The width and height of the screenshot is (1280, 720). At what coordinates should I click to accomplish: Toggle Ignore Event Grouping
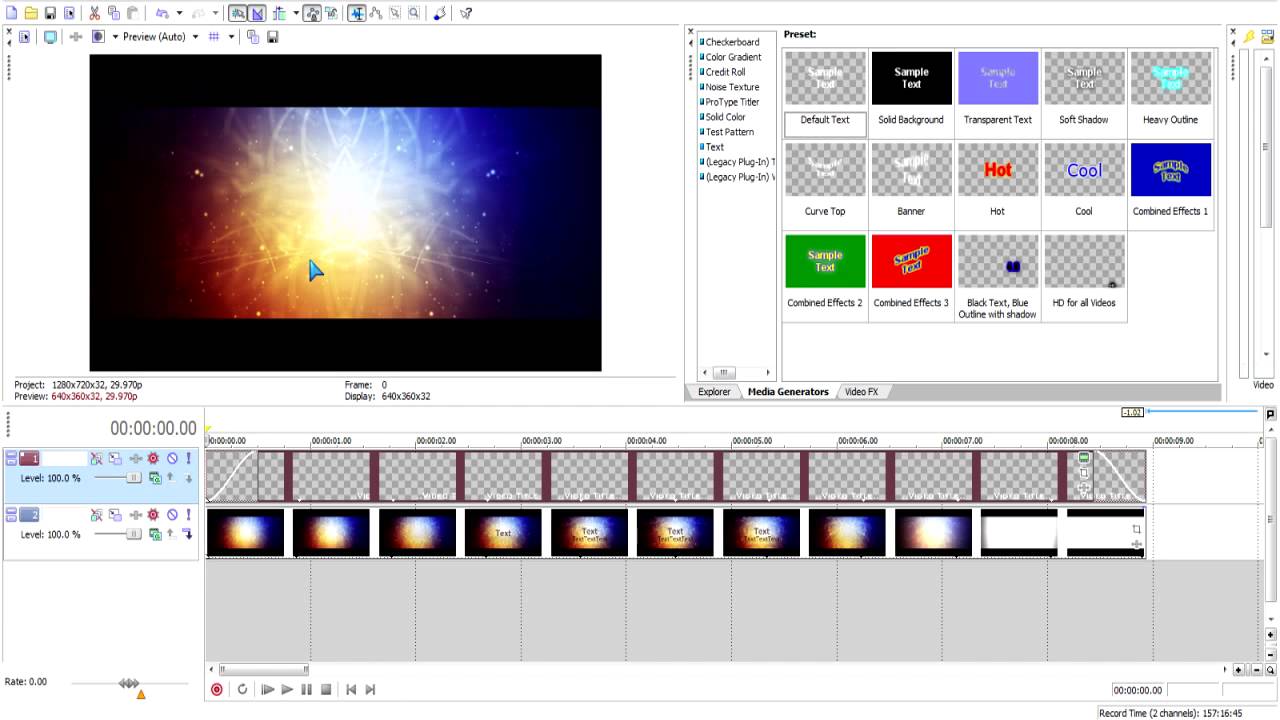(x=330, y=13)
